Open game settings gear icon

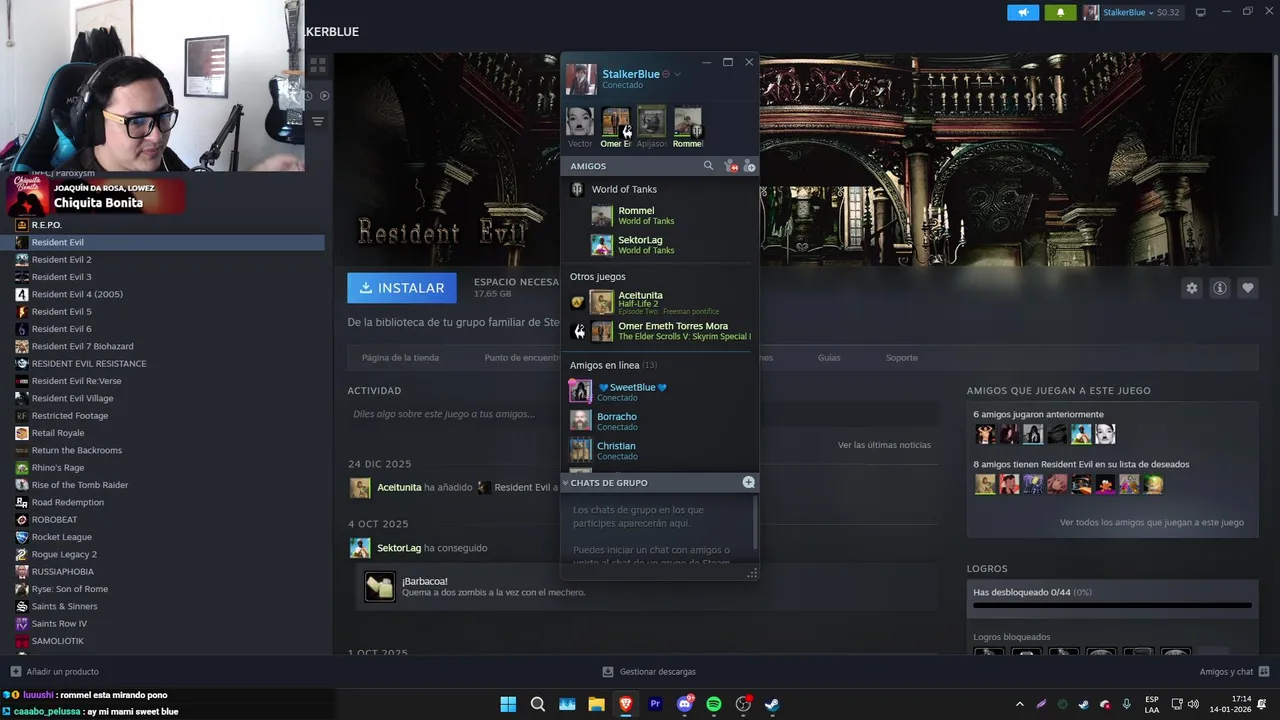point(1192,288)
